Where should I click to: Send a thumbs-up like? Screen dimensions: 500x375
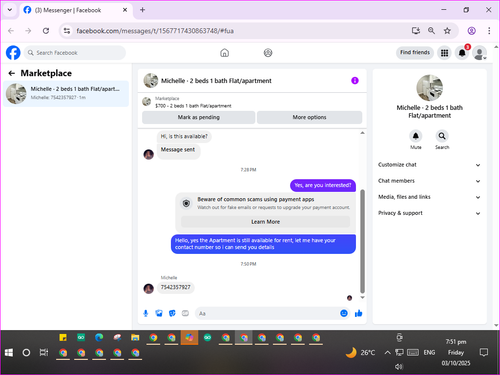point(359,313)
